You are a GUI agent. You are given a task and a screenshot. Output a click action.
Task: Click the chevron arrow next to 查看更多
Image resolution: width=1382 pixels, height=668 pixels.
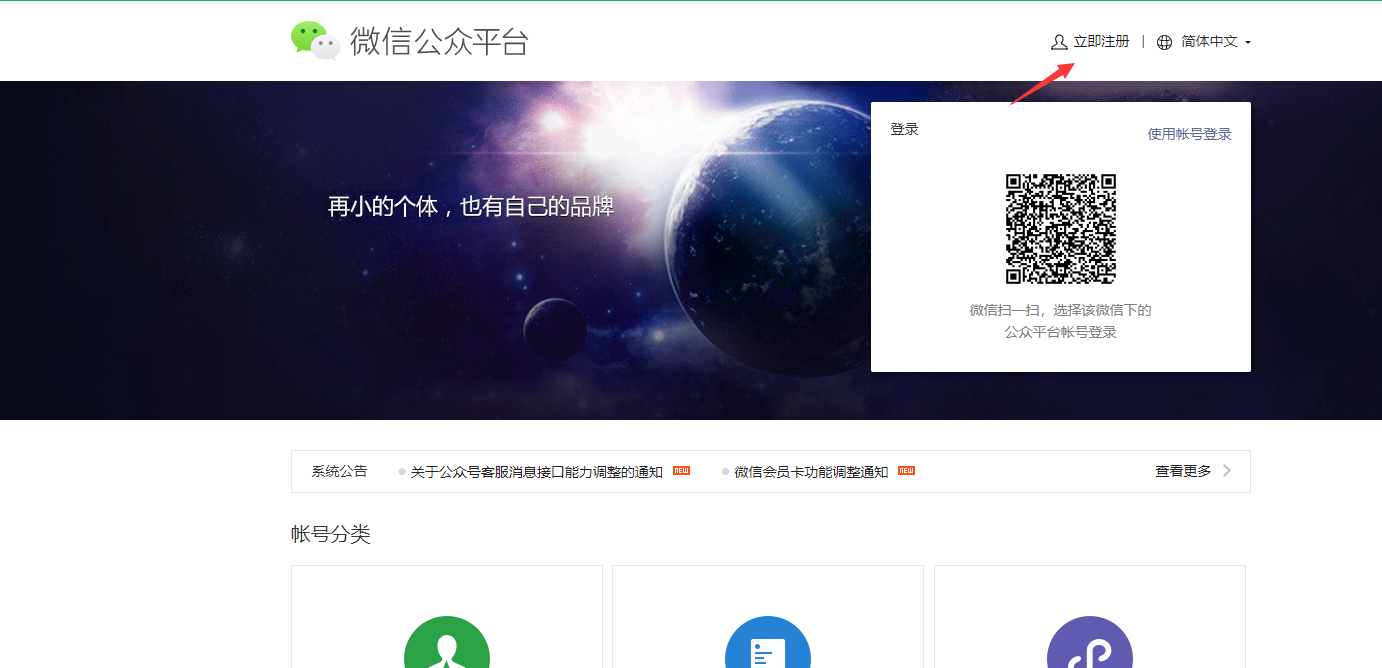(x=1227, y=471)
